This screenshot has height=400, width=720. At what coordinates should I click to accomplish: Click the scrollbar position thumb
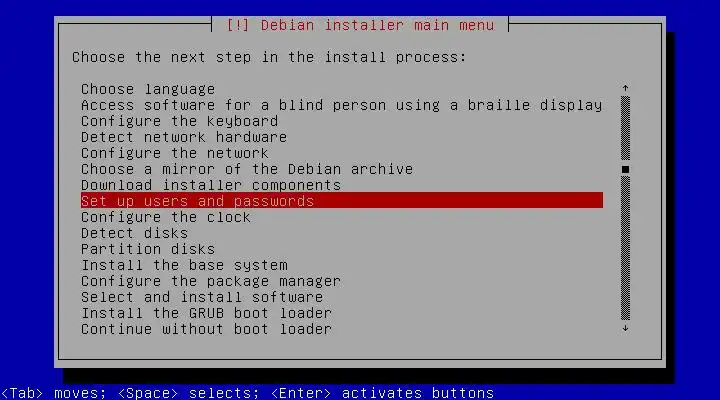click(625, 169)
